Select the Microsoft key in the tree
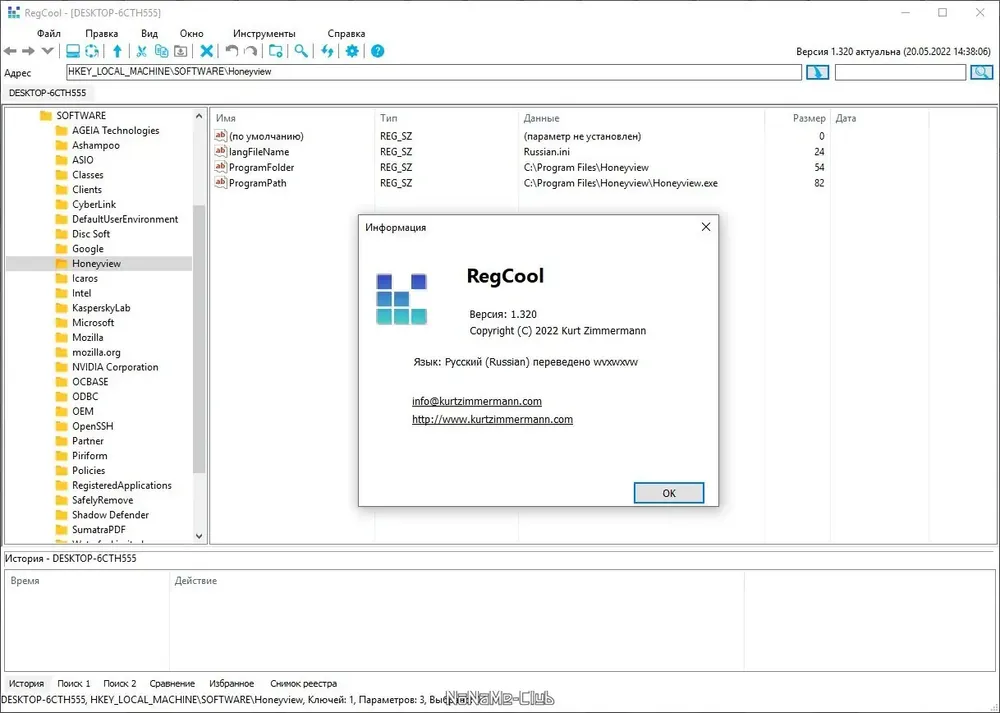 pyautogui.click(x=93, y=323)
